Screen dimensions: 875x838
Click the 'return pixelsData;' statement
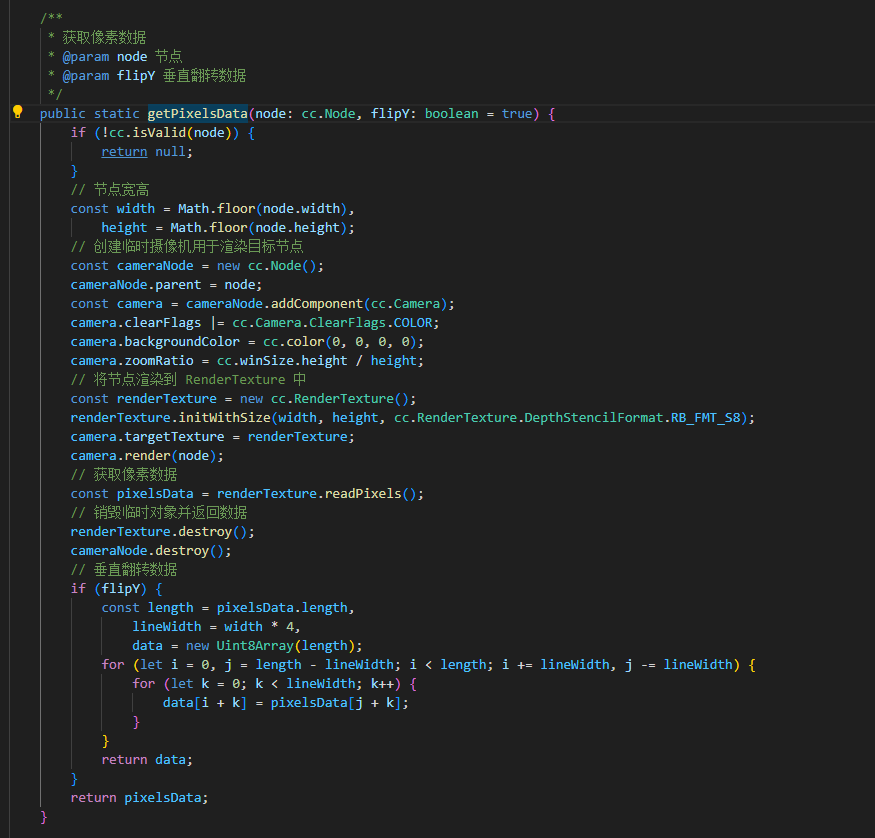pyautogui.click(x=140, y=797)
